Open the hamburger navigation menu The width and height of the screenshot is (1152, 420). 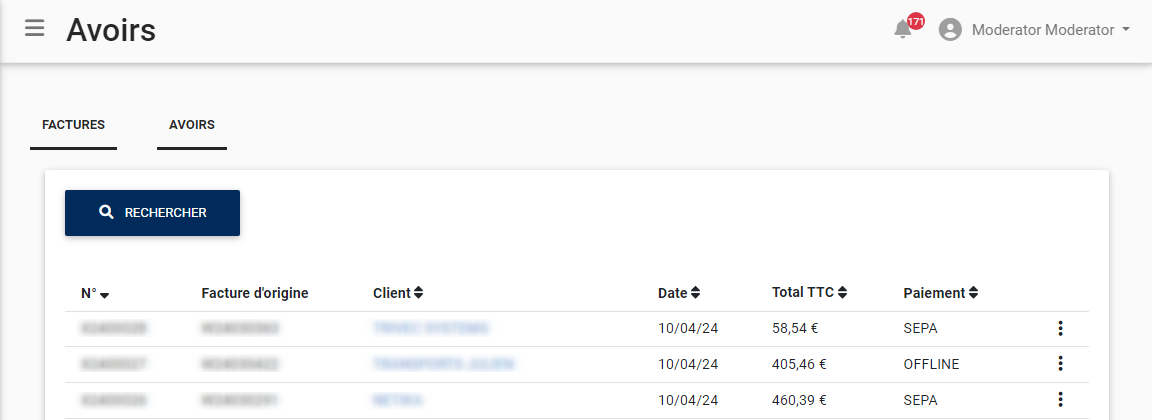tap(35, 28)
